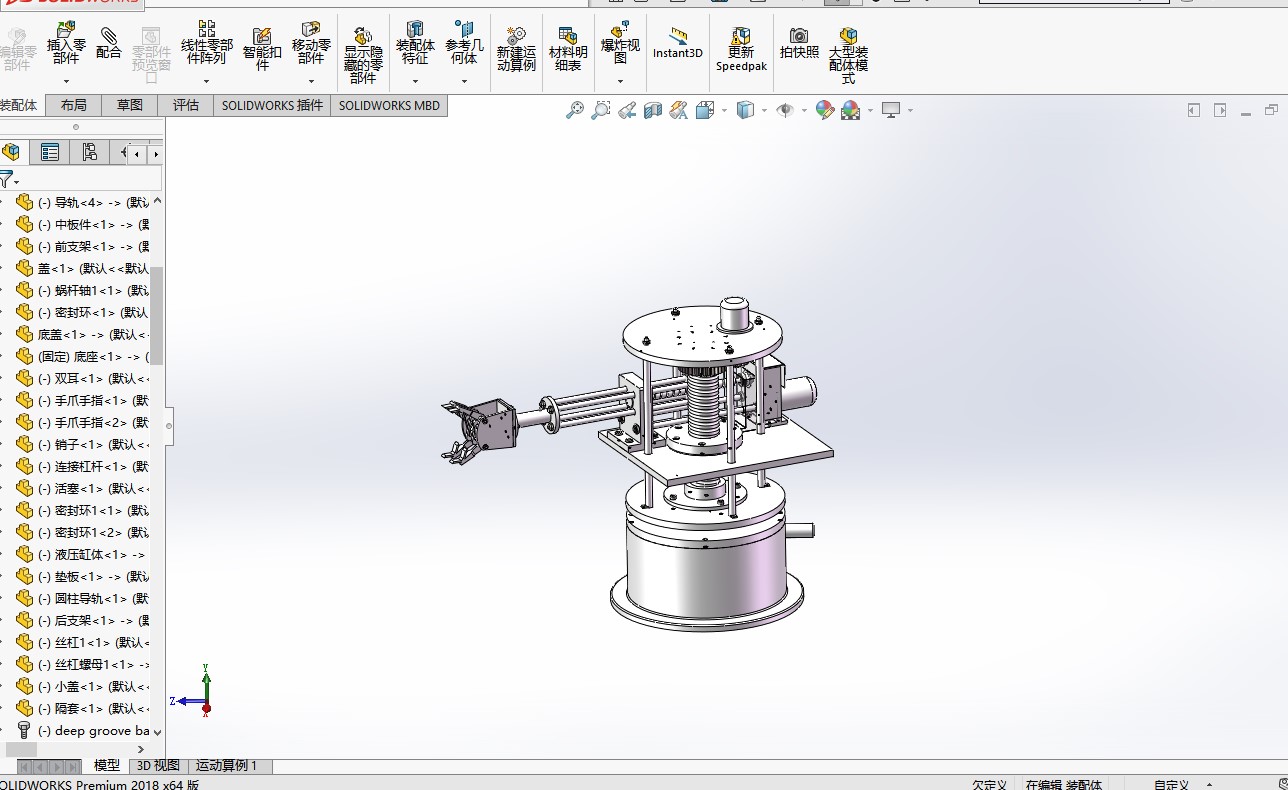
Task: Select Move Component (移动零部件) tool
Action: [x=311, y=44]
